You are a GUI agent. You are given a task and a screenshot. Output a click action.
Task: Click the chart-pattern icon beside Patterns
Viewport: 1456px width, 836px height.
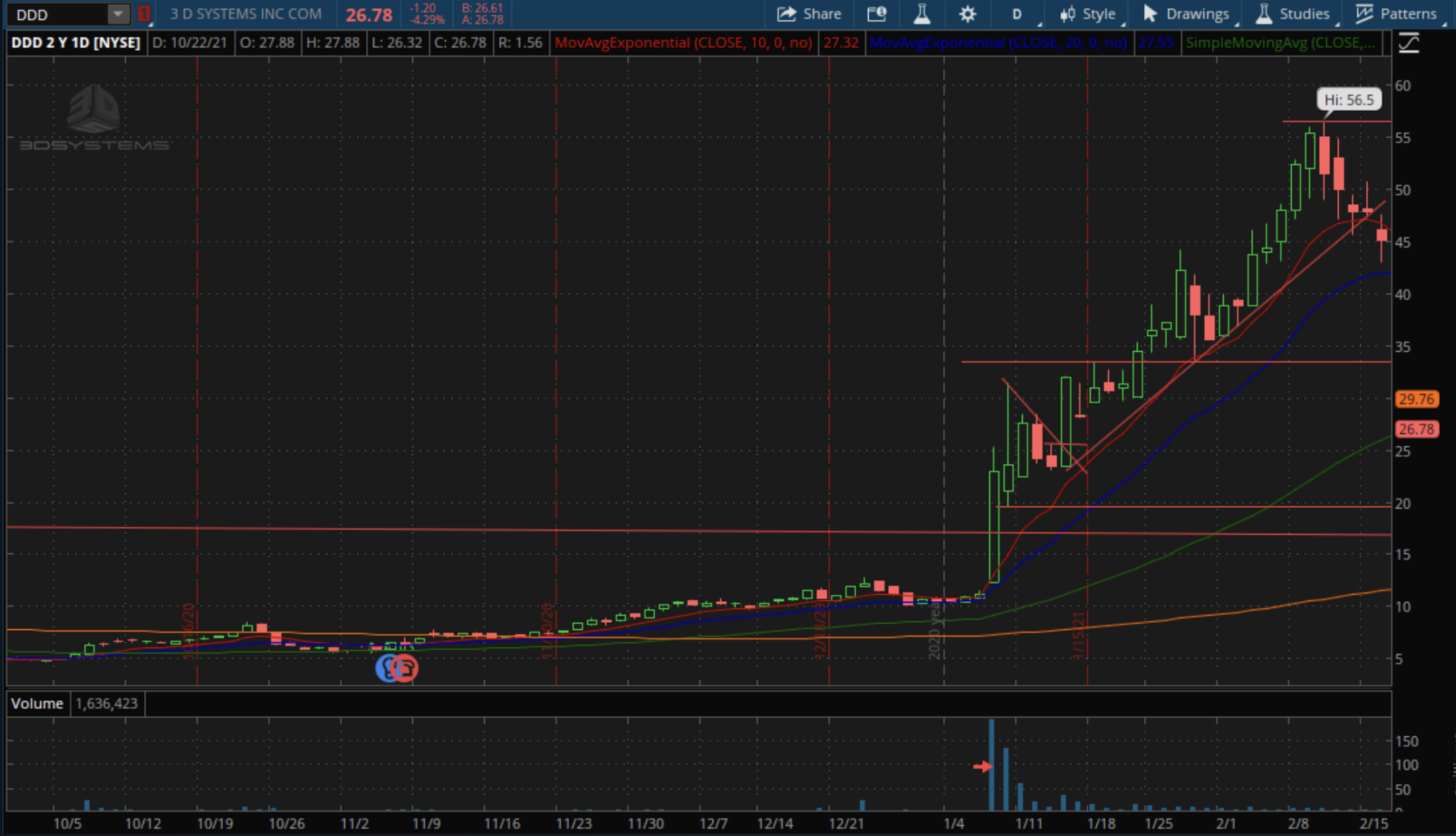(x=1365, y=14)
